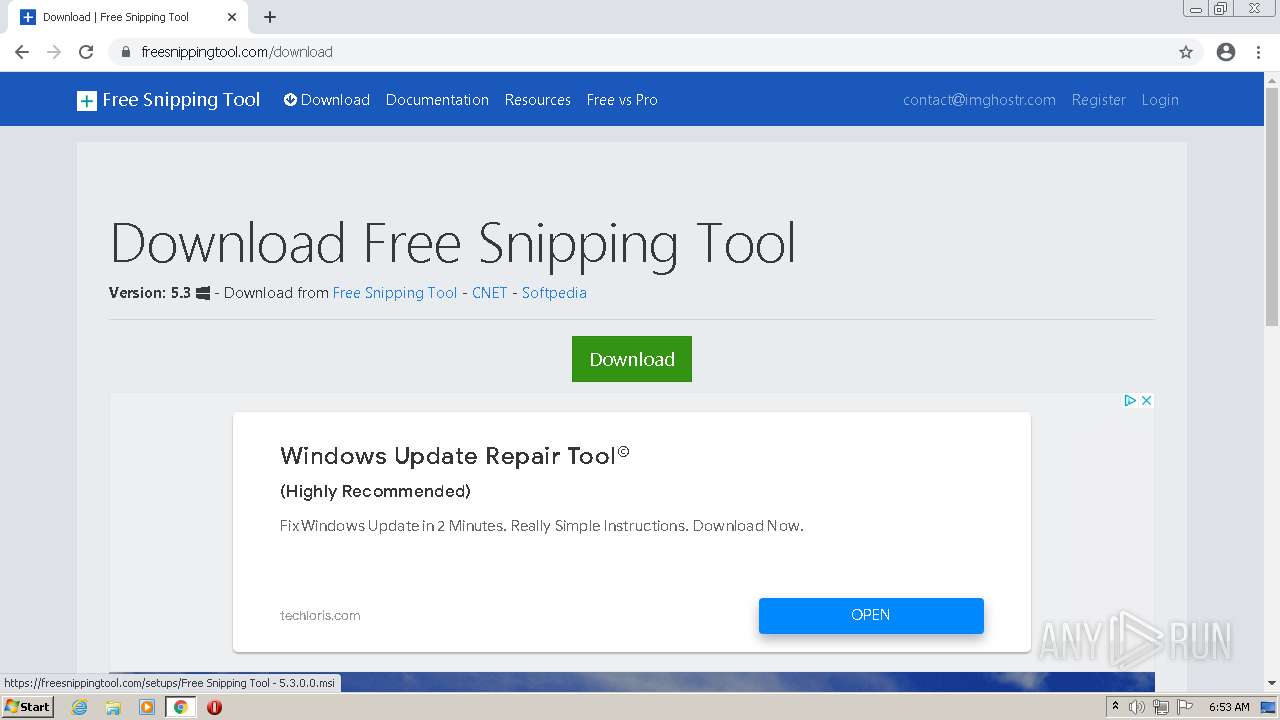Click the scrollbar up arrow
Viewport: 1280px width, 720px height.
pos(1272,79)
